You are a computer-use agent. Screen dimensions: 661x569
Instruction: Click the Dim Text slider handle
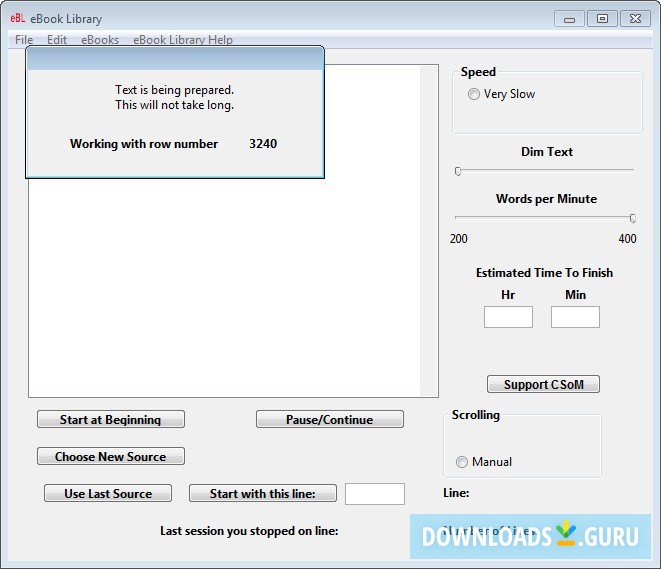[x=458, y=171]
